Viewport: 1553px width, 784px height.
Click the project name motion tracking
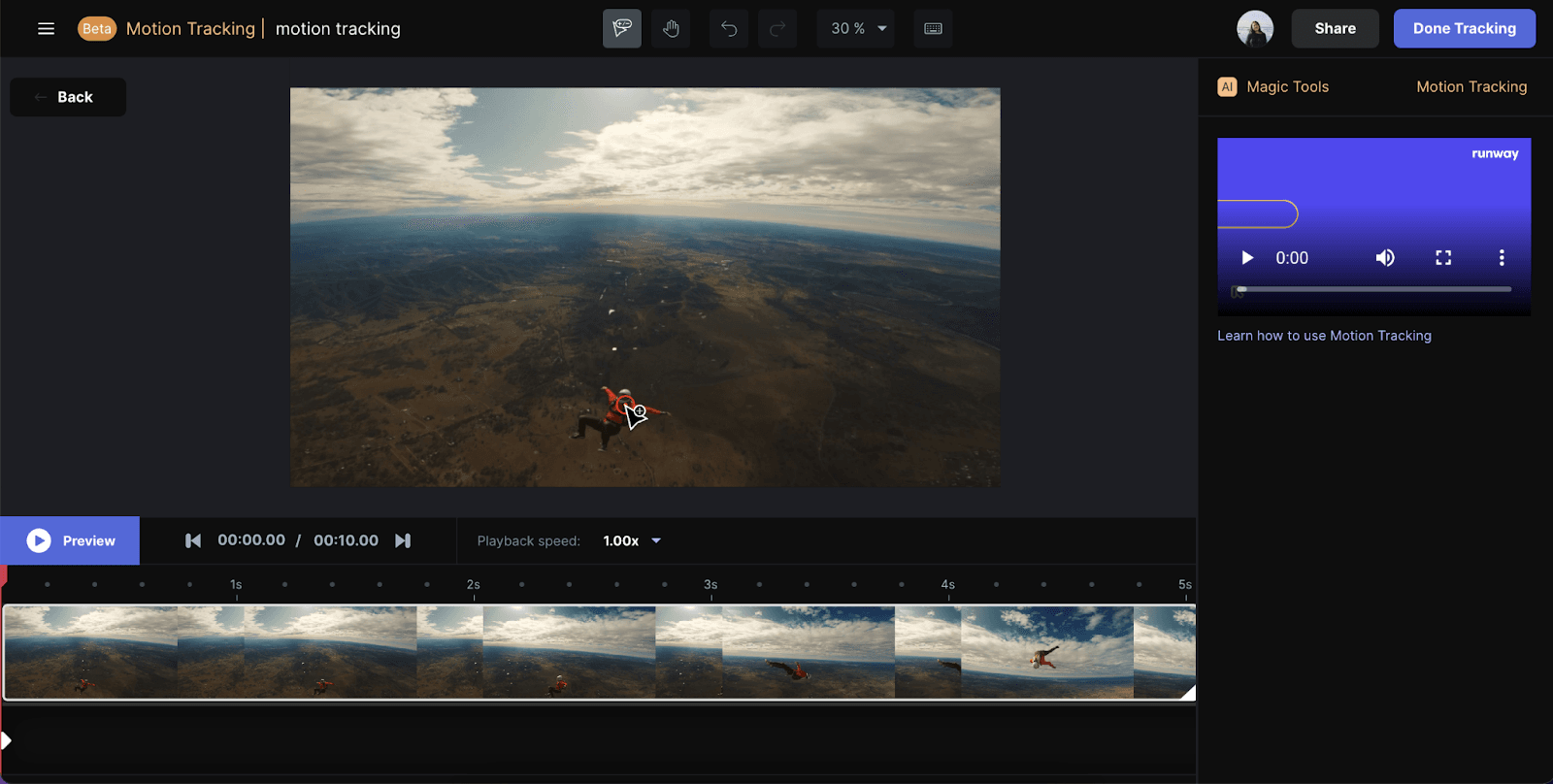338,29
